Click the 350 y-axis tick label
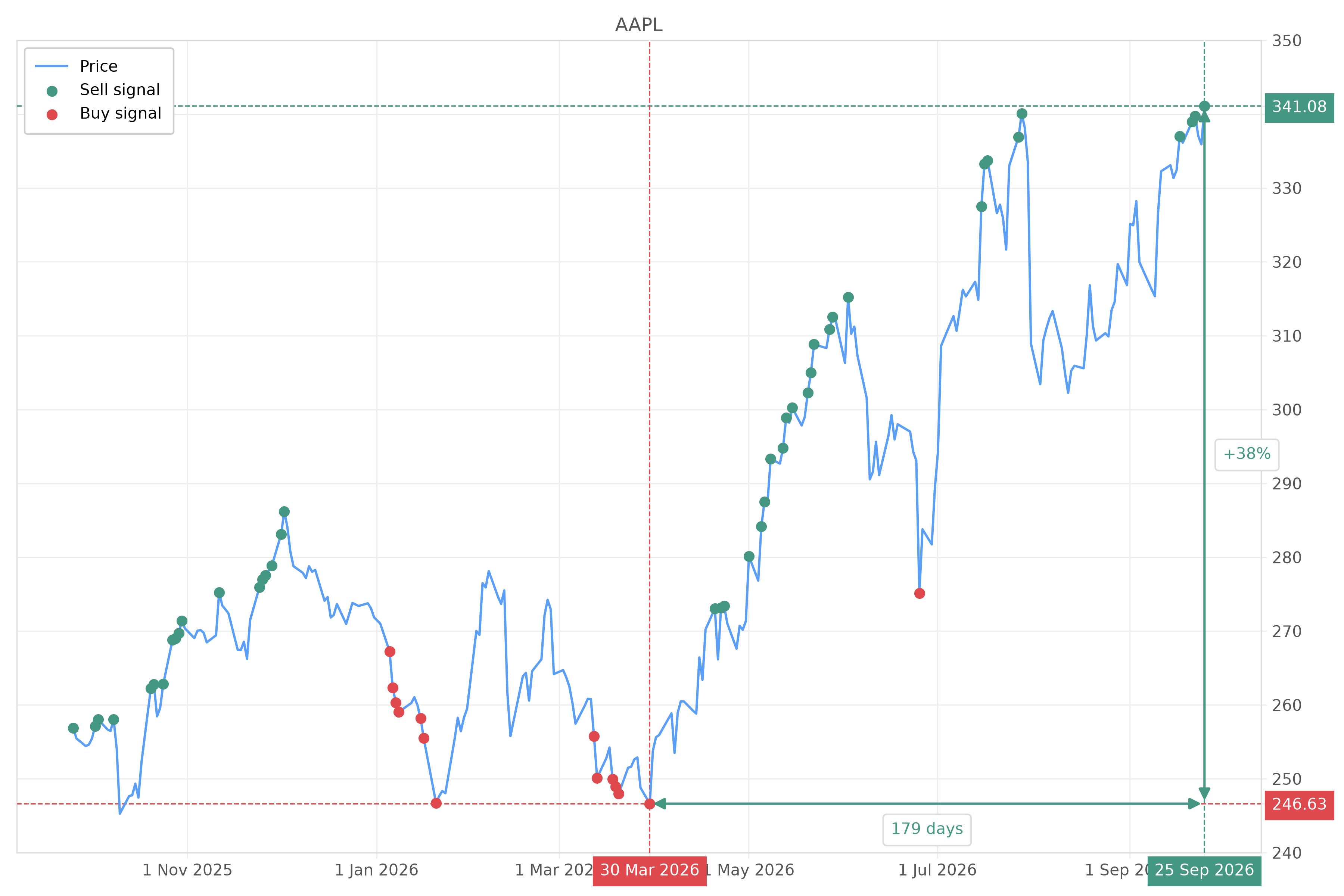 1287,41
